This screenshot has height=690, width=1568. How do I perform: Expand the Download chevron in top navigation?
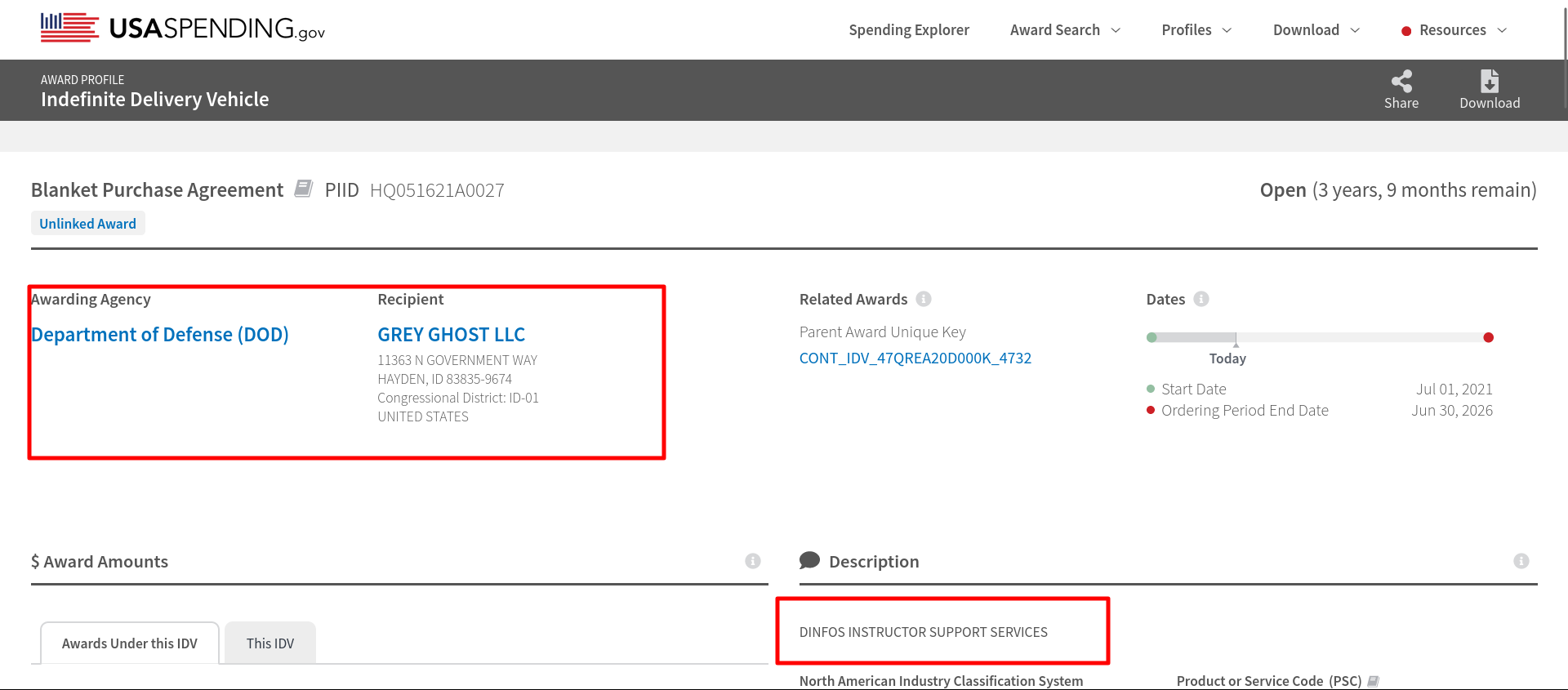[1355, 30]
